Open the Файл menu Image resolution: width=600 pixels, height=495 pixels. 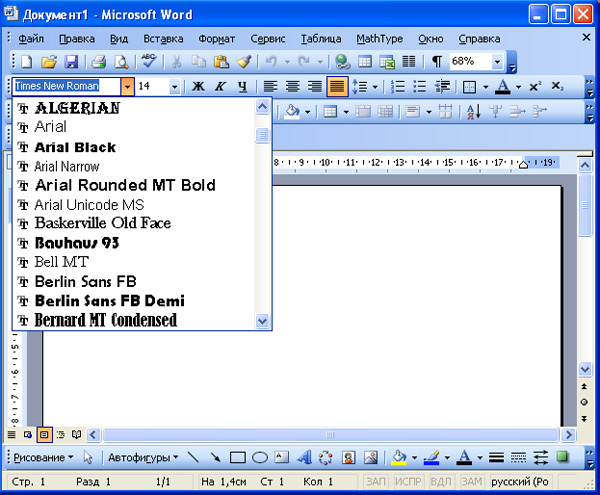[31, 39]
